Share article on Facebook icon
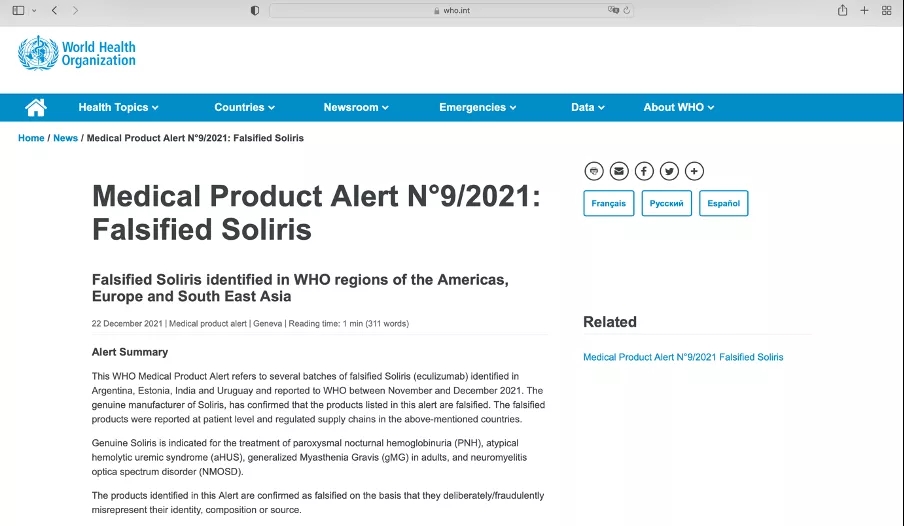This screenshot has height=526, width=904. [644, 171]
